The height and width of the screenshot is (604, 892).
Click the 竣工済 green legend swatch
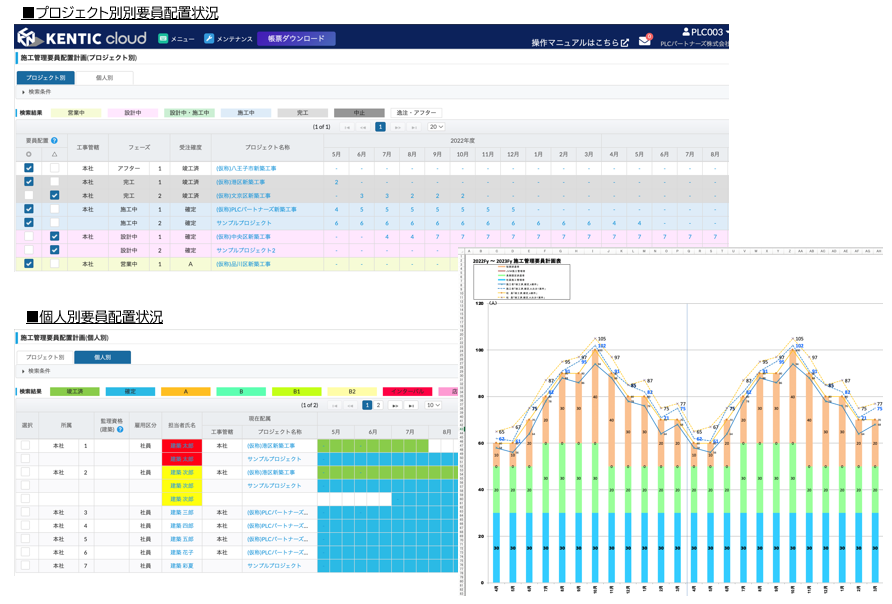75,391
